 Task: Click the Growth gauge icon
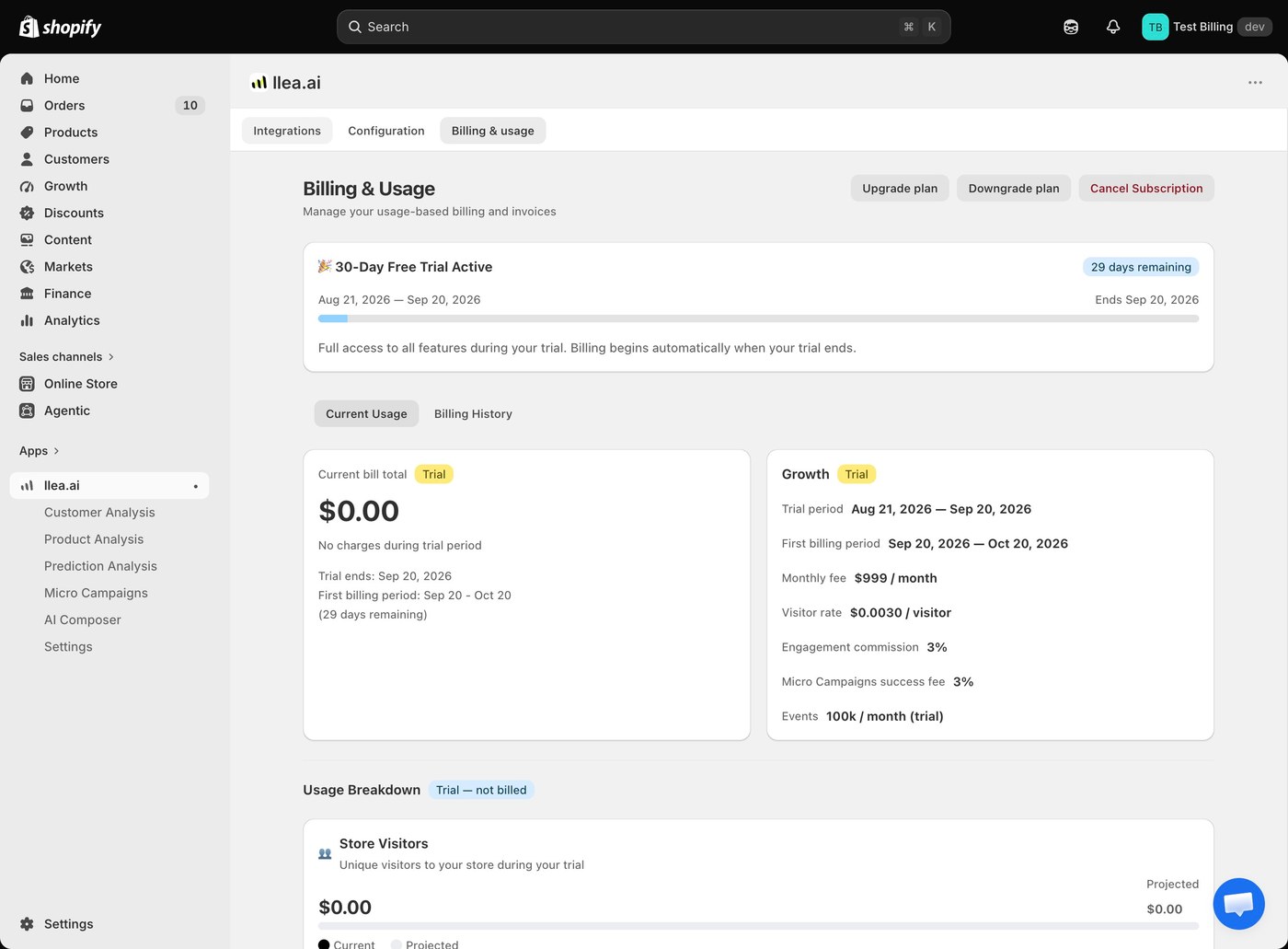pyautogui.click(x=27, y=186)
